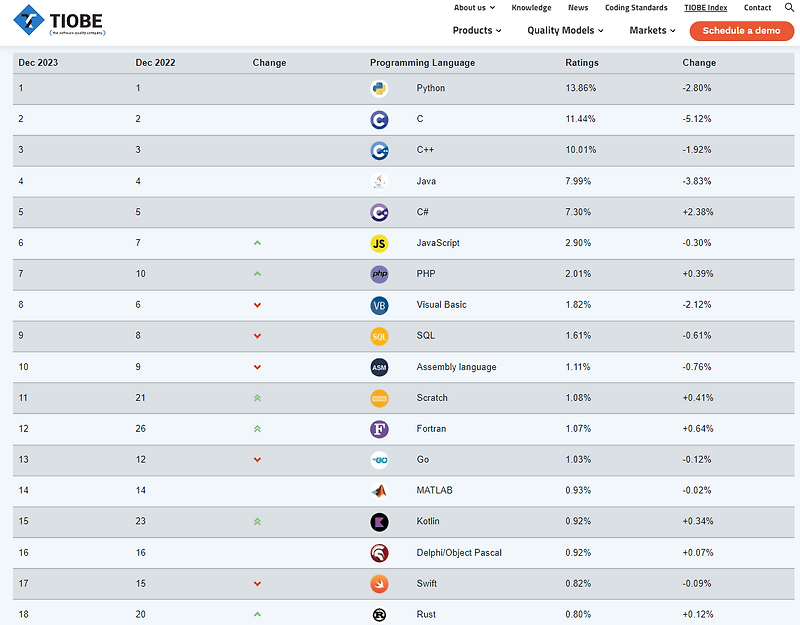Image resolution: width=800 pixels, height=625 pixels.
Task: Click the SQL logo icon
Action: [x=379, y=336]
